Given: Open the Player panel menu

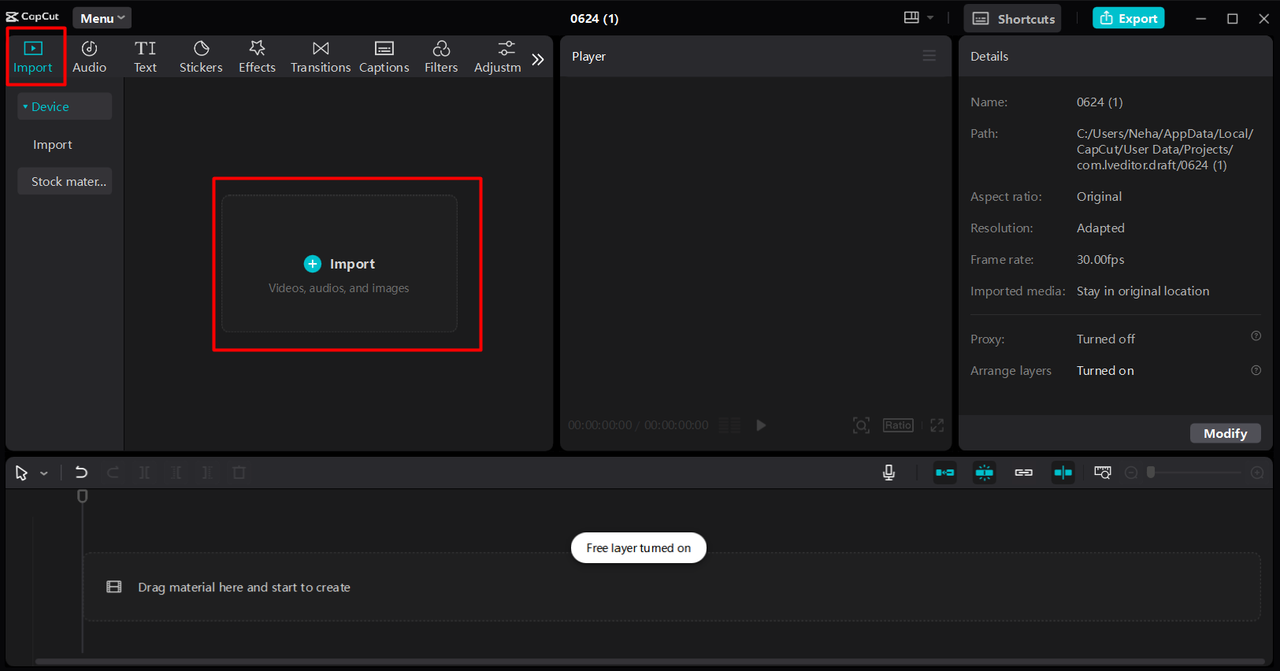Looking at the screenshot, I should [x=929, y=56].
